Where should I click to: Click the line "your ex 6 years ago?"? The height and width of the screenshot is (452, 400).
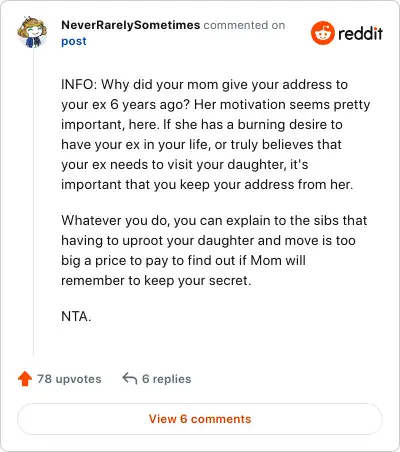(216, 104)
